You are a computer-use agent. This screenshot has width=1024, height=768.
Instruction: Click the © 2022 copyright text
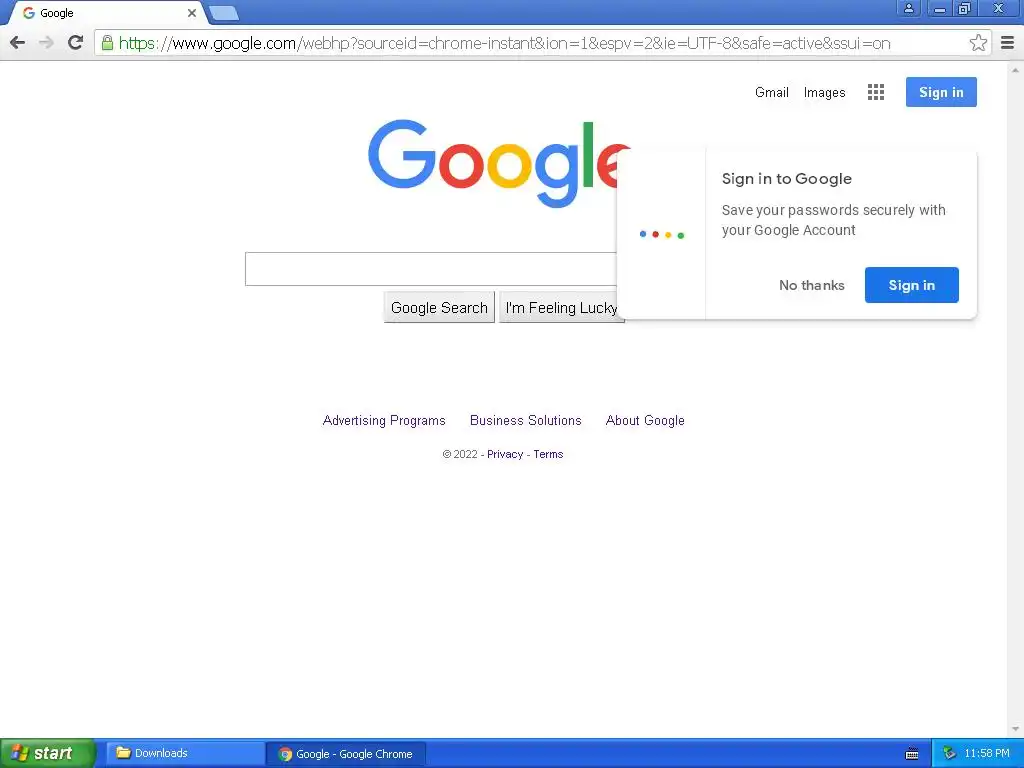point(460,454)
